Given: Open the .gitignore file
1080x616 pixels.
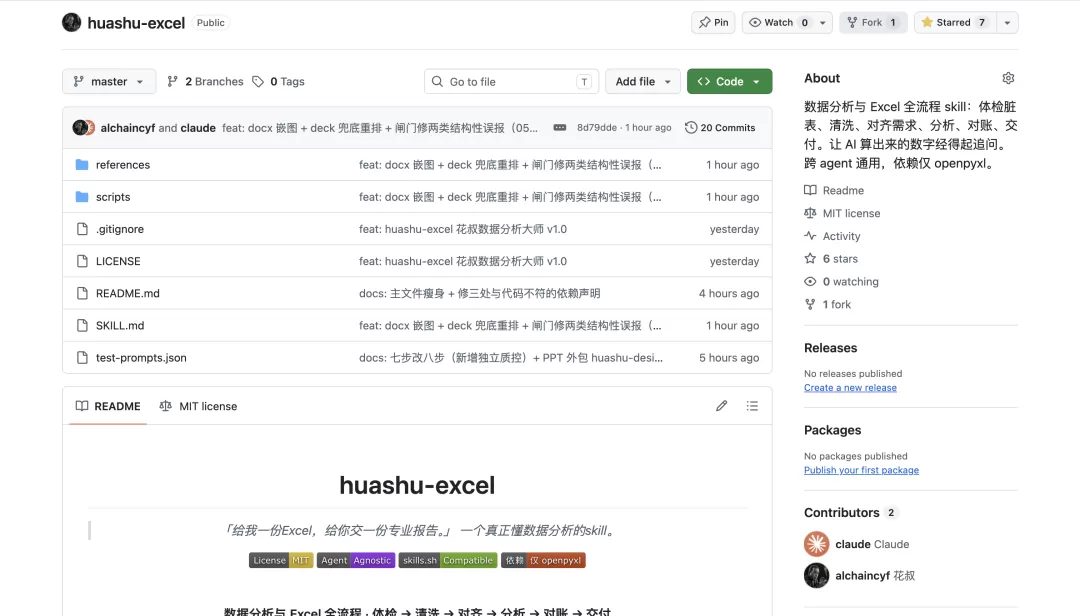Looking at the screenshot, I should pos(120,229).
